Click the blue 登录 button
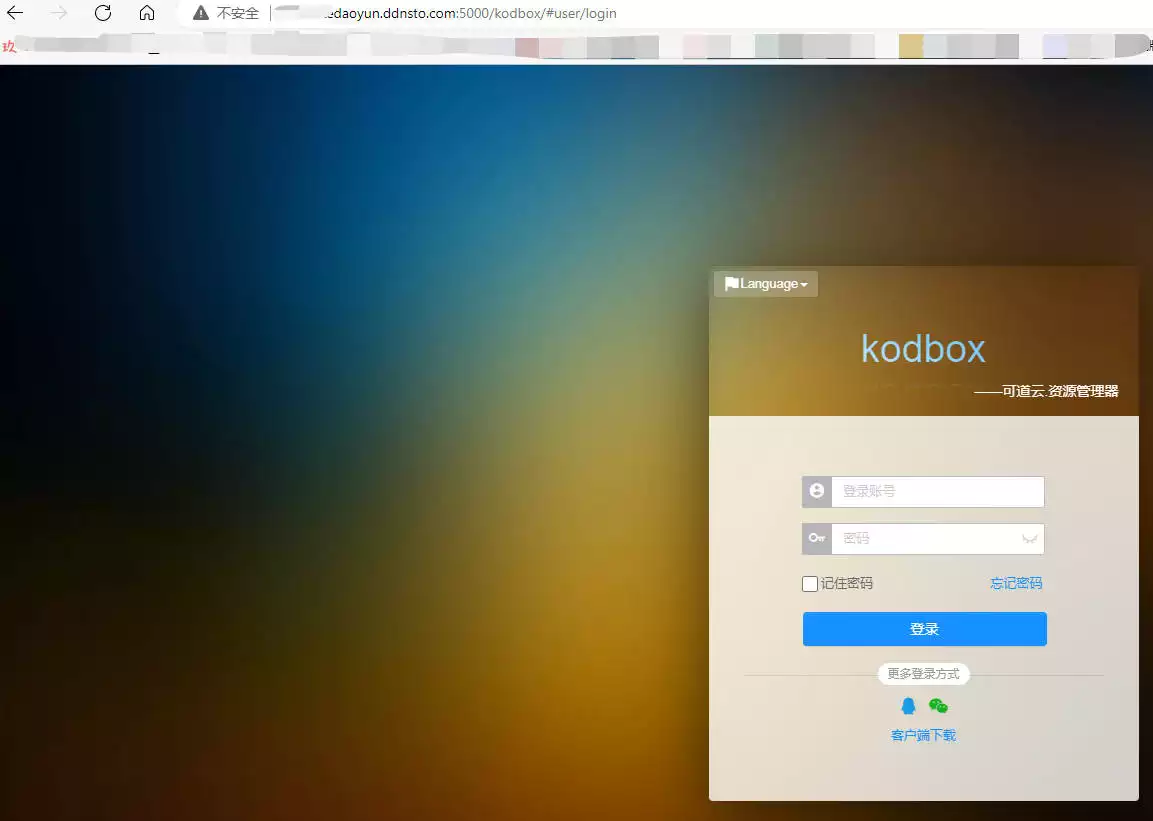Screen dimensions: 1153x821 (924, 629)
